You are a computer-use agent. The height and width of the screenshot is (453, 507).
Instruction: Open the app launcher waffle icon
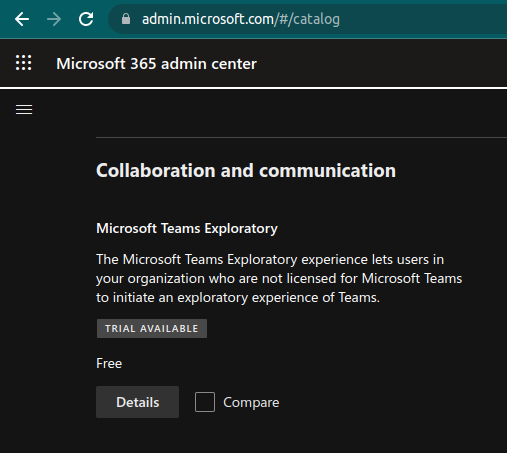(x=24, y=63)
